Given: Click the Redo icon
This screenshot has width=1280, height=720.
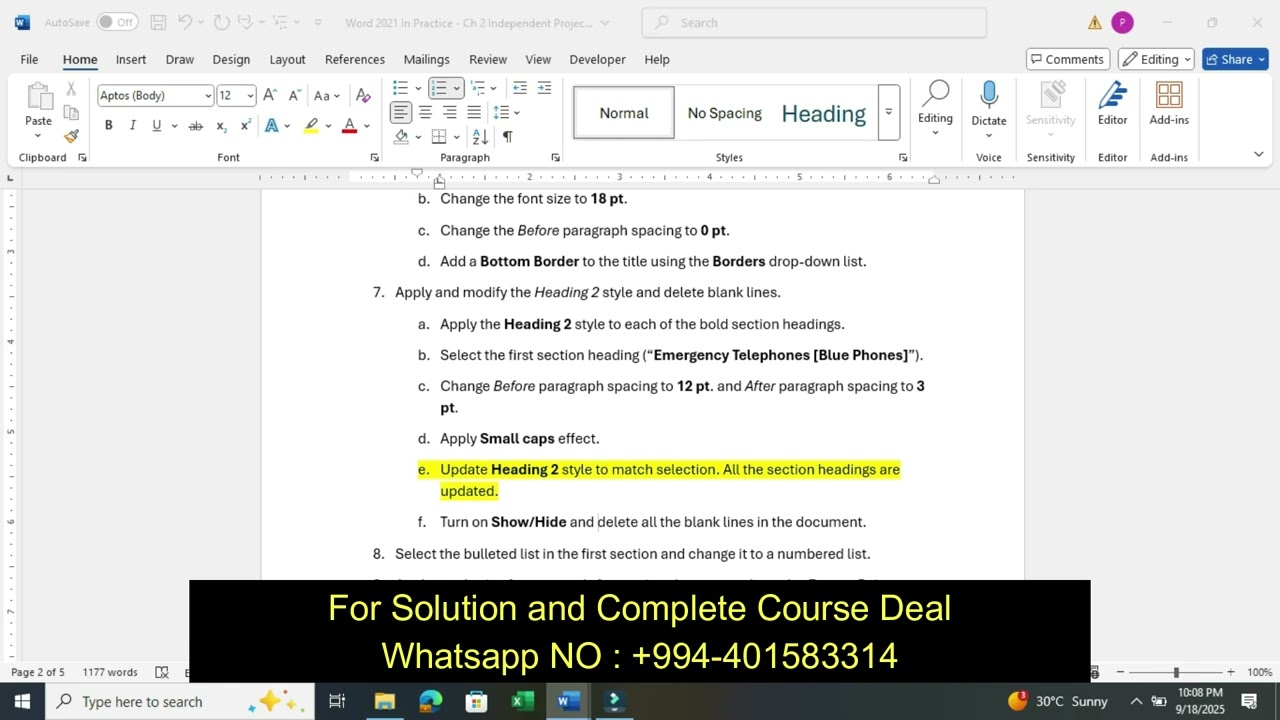Looking at the screenshot, I should tap(222, 22).
